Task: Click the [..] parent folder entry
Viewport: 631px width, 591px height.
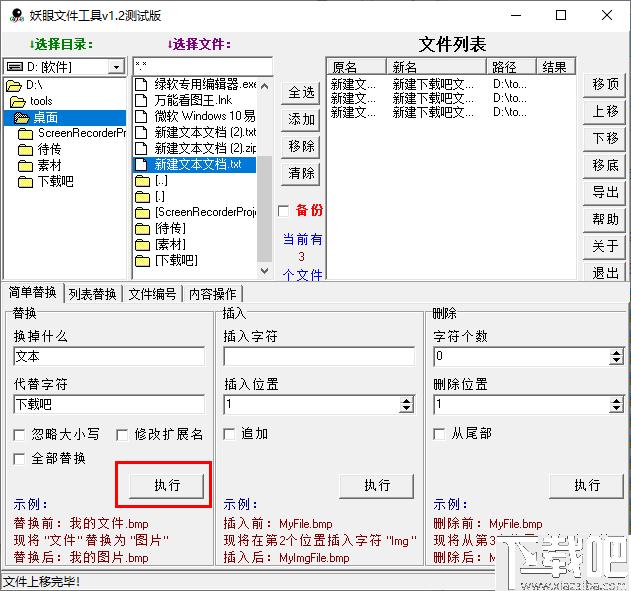Action: click(151, 180)
